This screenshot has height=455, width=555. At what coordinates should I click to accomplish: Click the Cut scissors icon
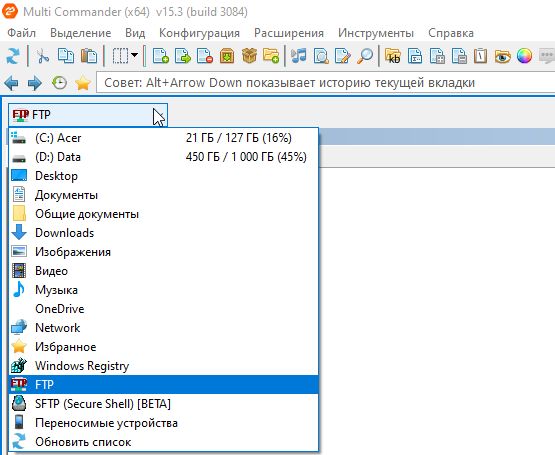pyautogui.click(x=43, y=56)
